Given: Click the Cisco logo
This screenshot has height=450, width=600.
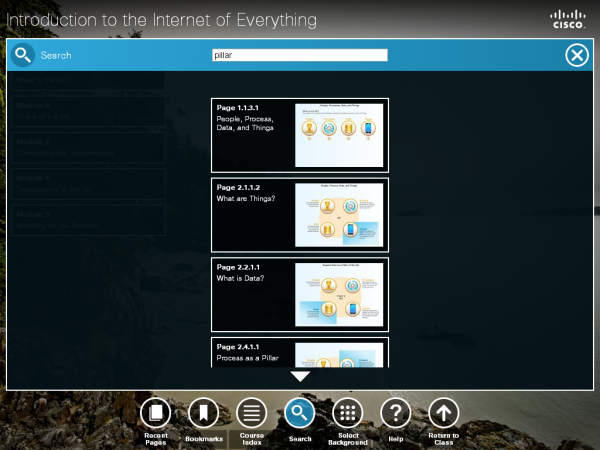Looking at the screenshot, I should [x=568, y=19].
